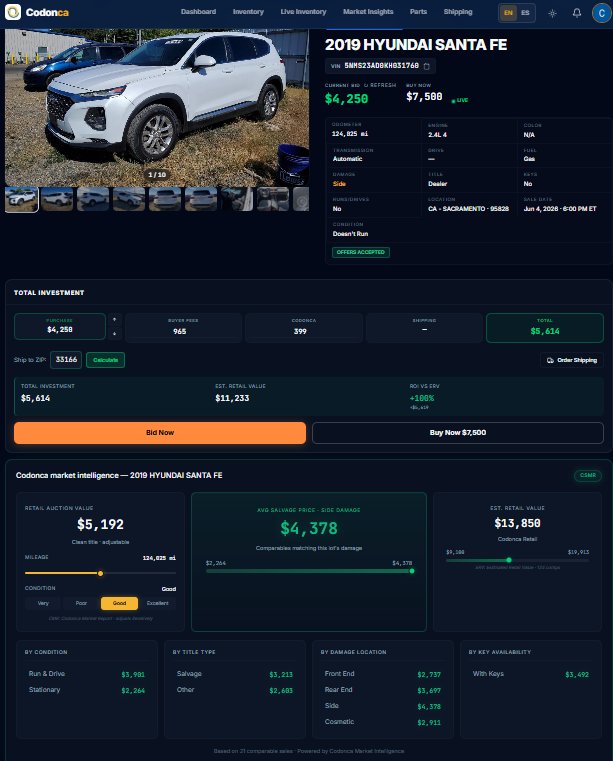Adjust the mileage slider handle
The image size is (613, 761).
[100, 574]
